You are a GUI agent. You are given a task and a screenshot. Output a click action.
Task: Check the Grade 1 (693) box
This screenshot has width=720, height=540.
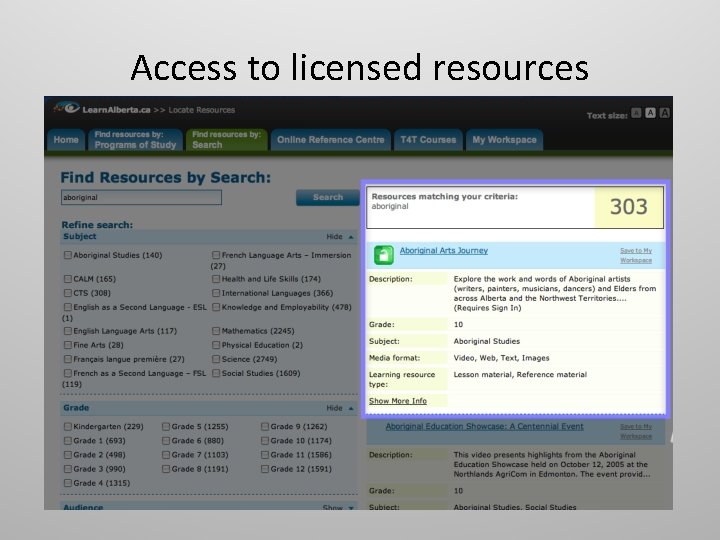(x=68, y=441)
